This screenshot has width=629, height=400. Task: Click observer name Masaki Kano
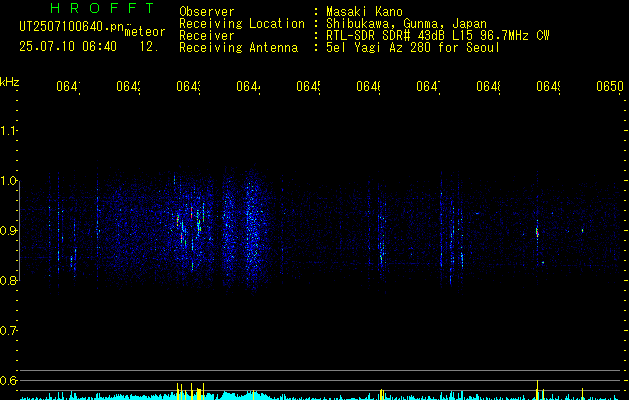point(364,12)
